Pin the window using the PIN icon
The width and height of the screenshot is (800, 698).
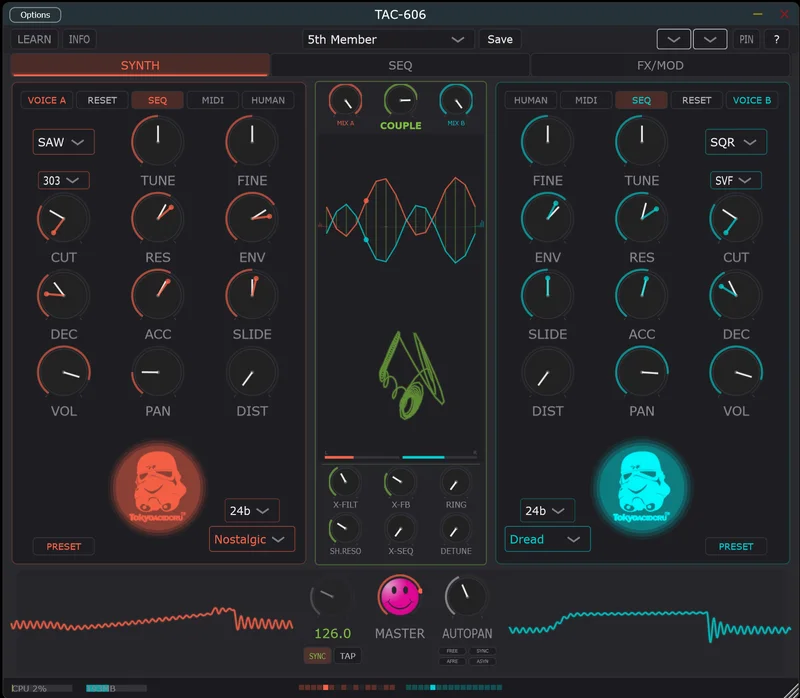tap(746, 39)
